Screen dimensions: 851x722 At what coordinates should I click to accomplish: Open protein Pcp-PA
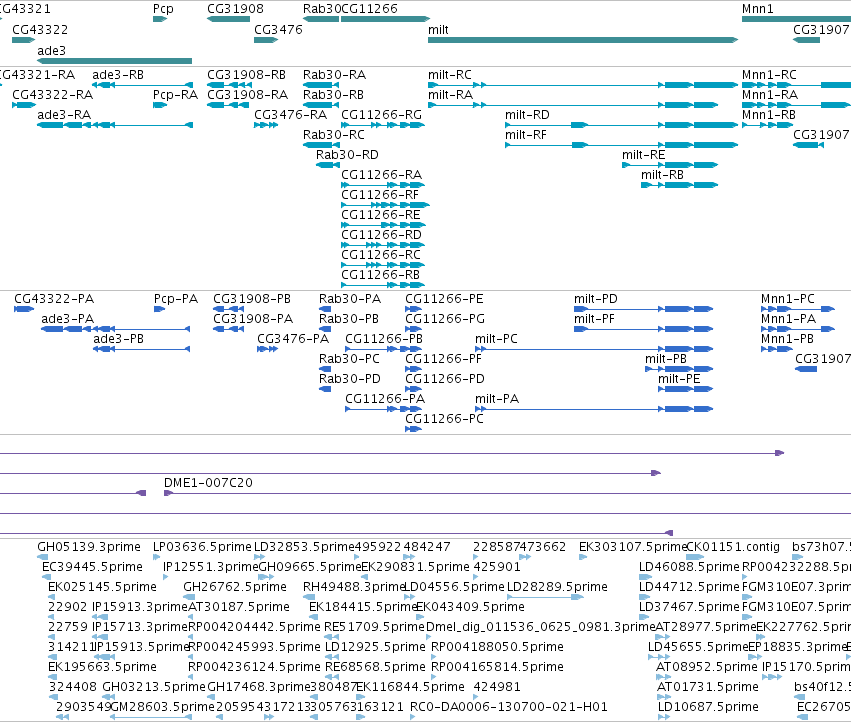pos(176,299)
